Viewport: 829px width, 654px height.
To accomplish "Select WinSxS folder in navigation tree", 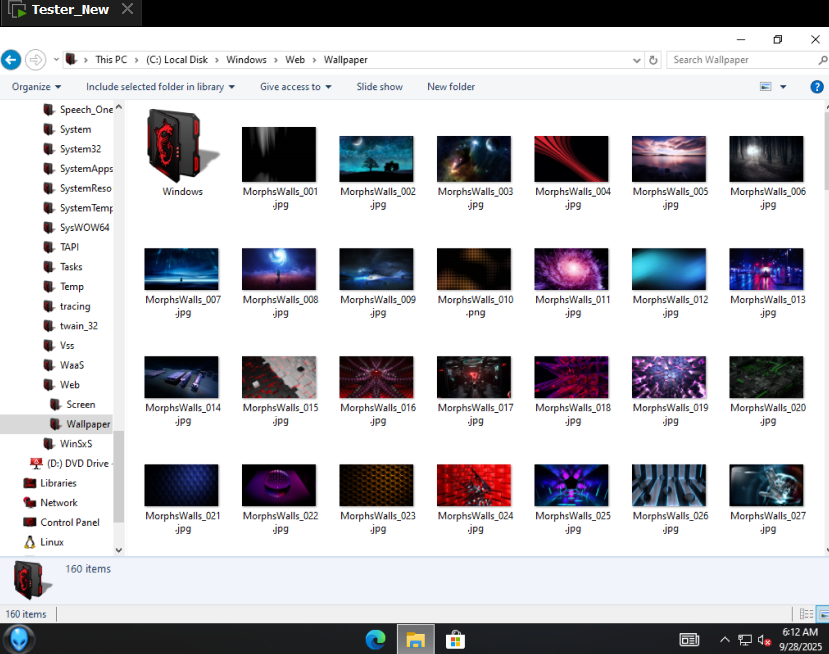I will (76, 444).
